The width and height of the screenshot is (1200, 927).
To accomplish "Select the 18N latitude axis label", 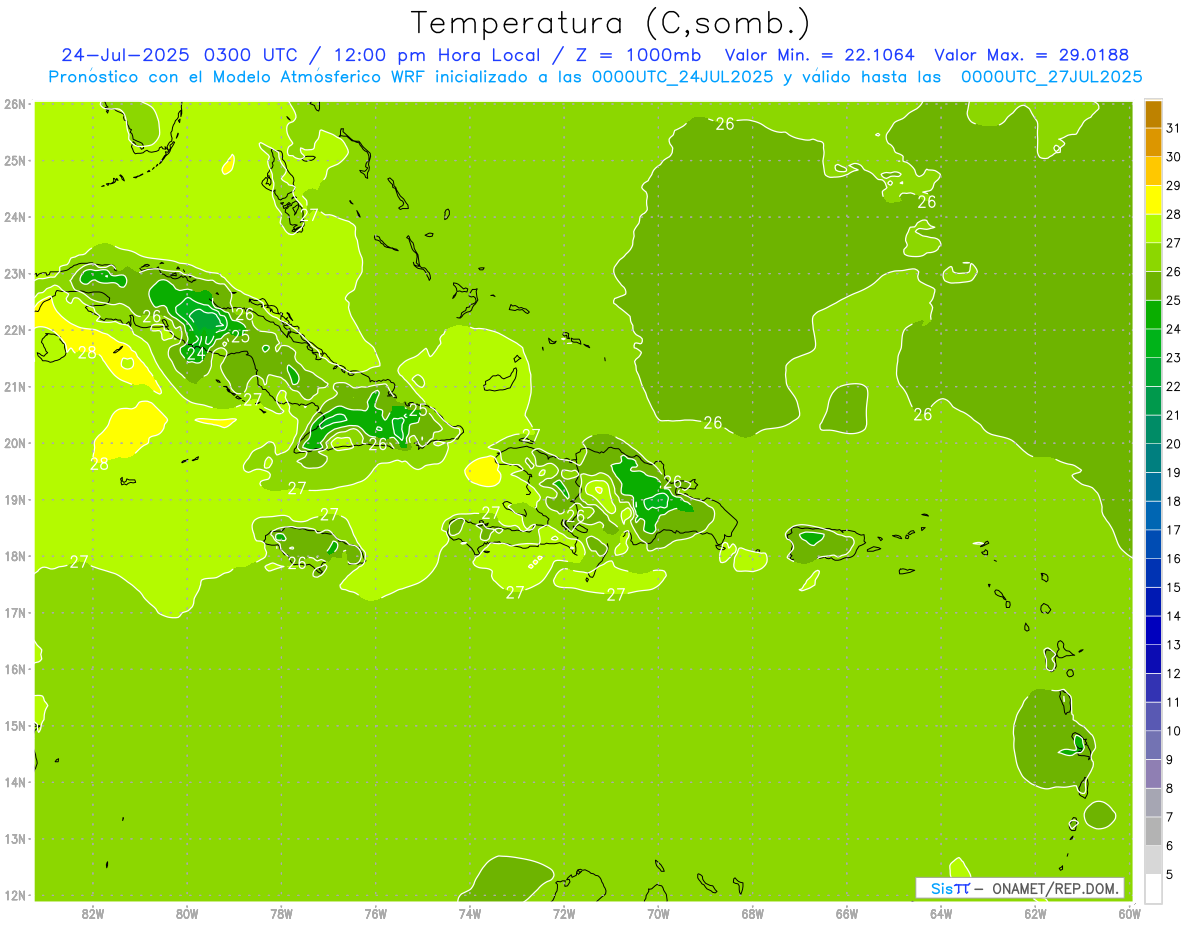I will point(14,556).
